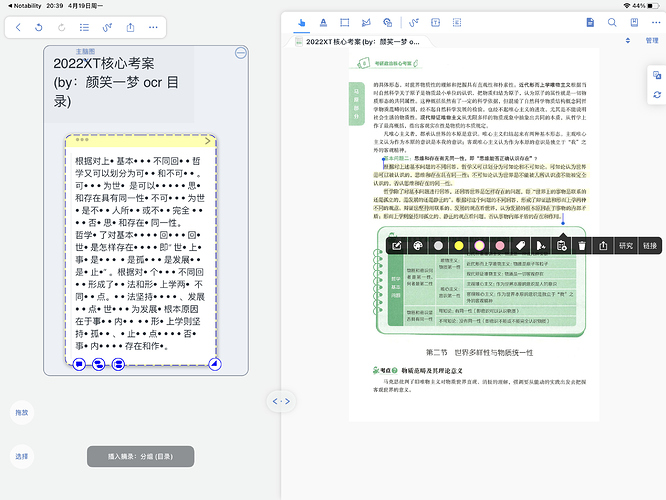Expand the yellow note card arrow
This screenshot has width=666, height=500.
click(x=208, y=142)
